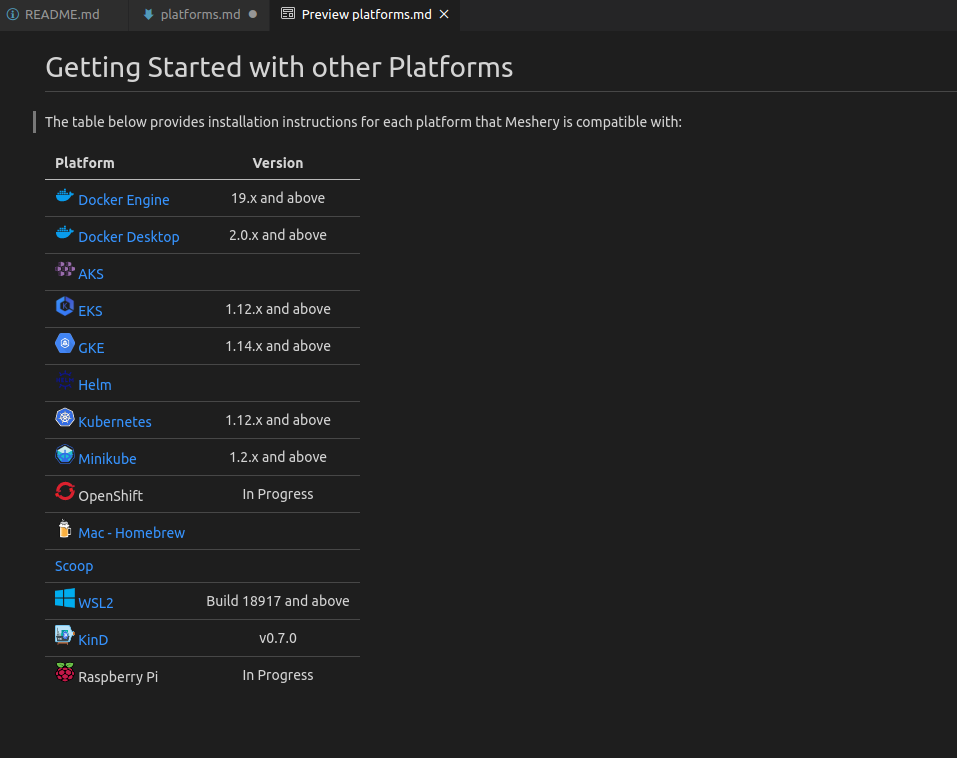This screenshot has height=758, width=957.
Task: Click the Kubernetes wheel icon
Action: point(65,417)
